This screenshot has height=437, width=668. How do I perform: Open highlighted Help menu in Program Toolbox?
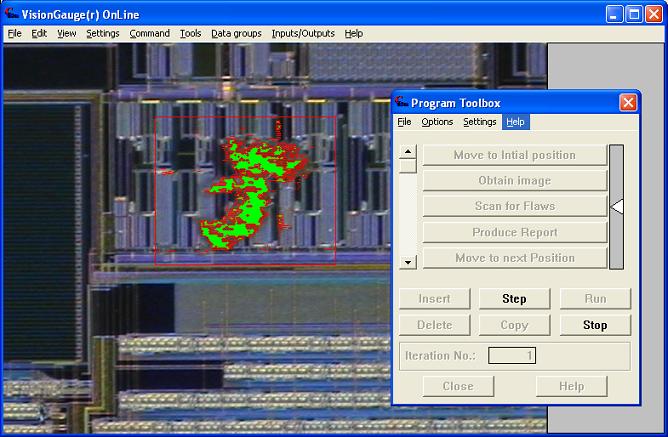515,122
